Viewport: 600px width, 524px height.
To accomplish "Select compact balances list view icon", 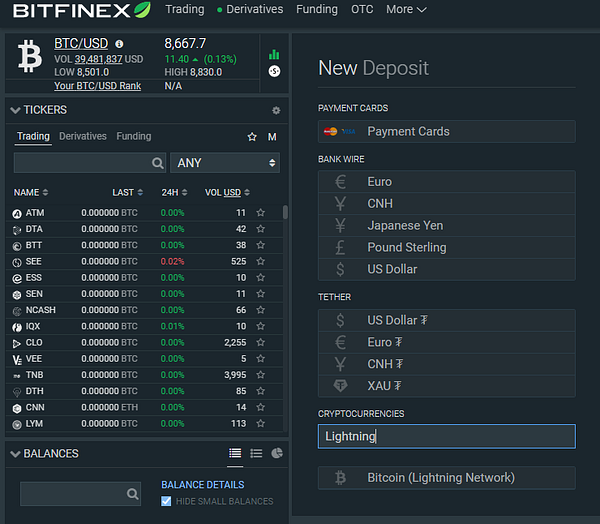I will tap(256, 454).
